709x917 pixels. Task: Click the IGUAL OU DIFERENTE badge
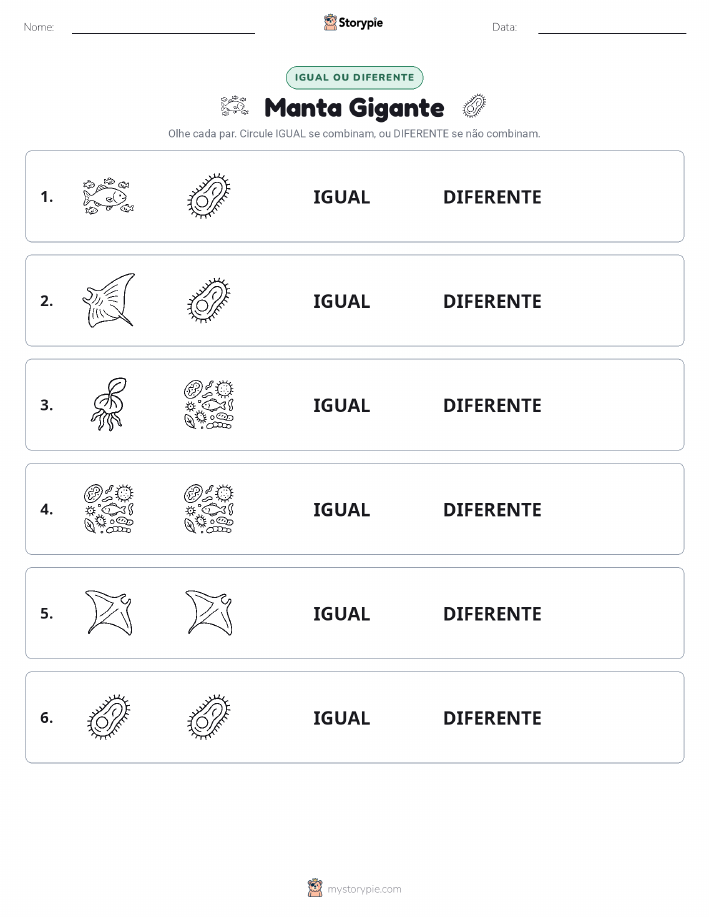[354, 77]
